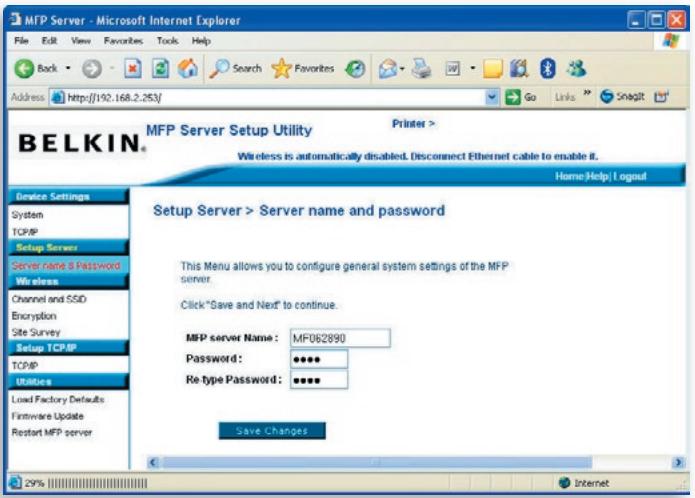Open Favorites star icon

click(x=281, y=69)
